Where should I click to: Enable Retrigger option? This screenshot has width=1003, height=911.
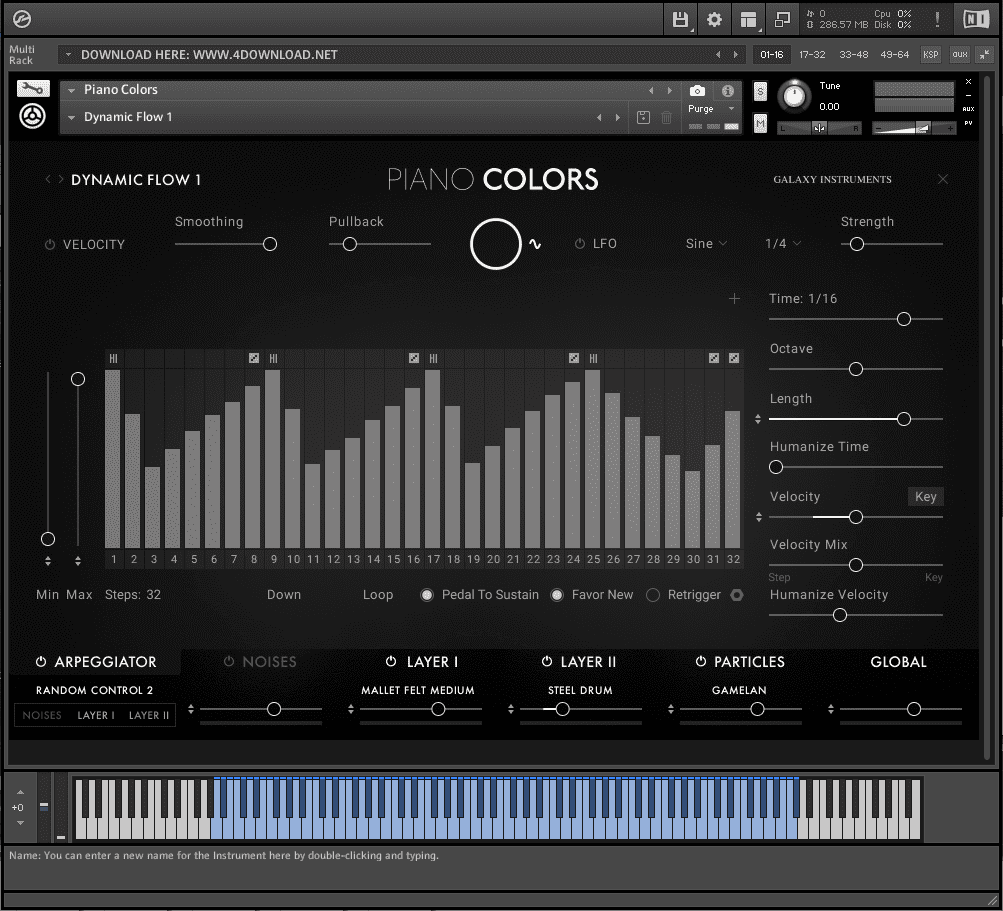click(x=653, y=595)
